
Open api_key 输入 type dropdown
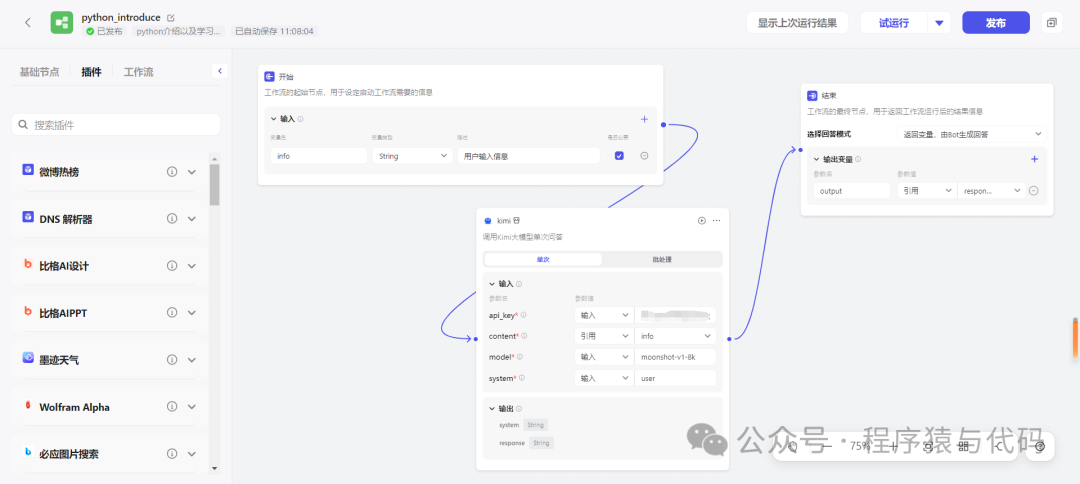[604, 315]
